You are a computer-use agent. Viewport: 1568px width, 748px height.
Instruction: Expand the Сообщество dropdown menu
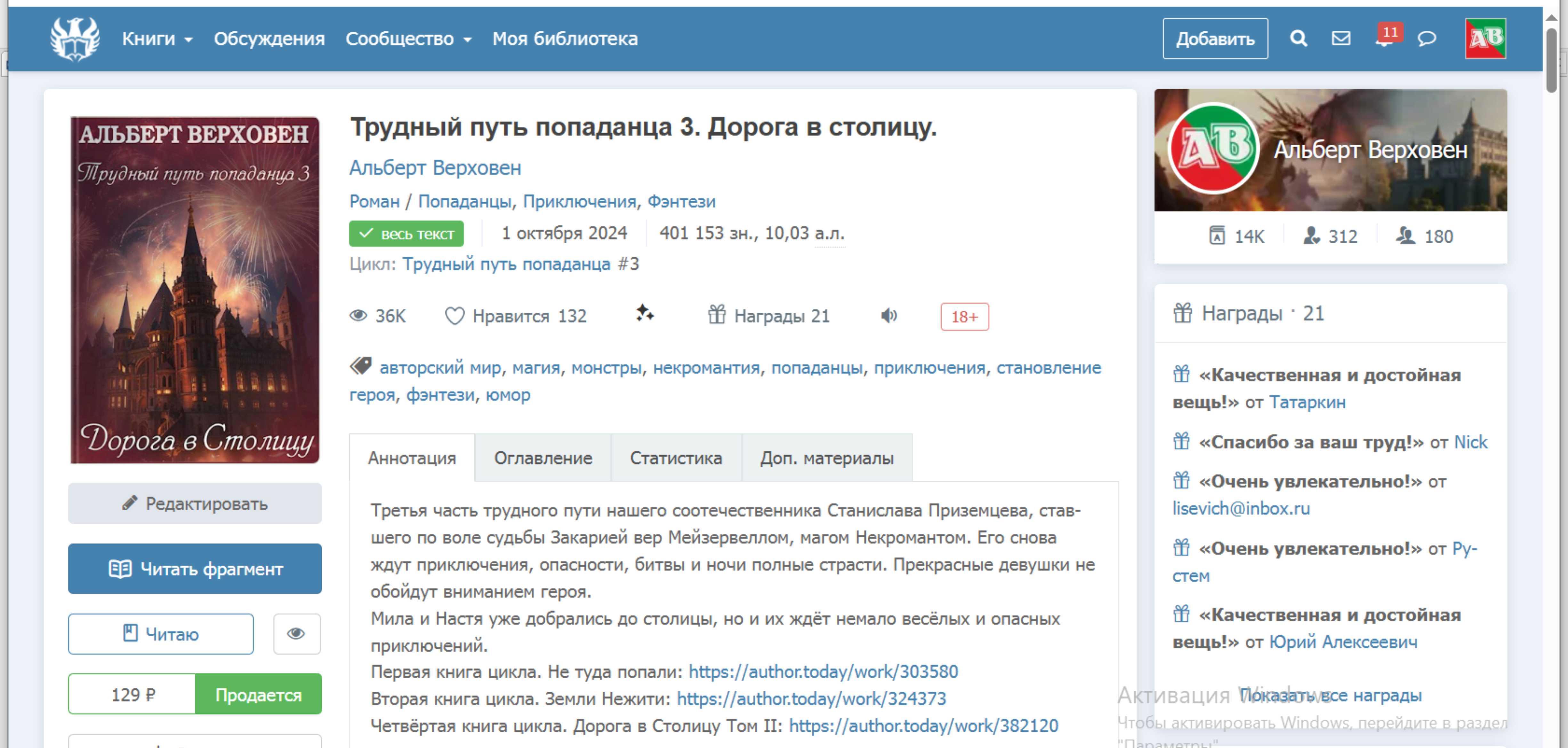[408, 39]
